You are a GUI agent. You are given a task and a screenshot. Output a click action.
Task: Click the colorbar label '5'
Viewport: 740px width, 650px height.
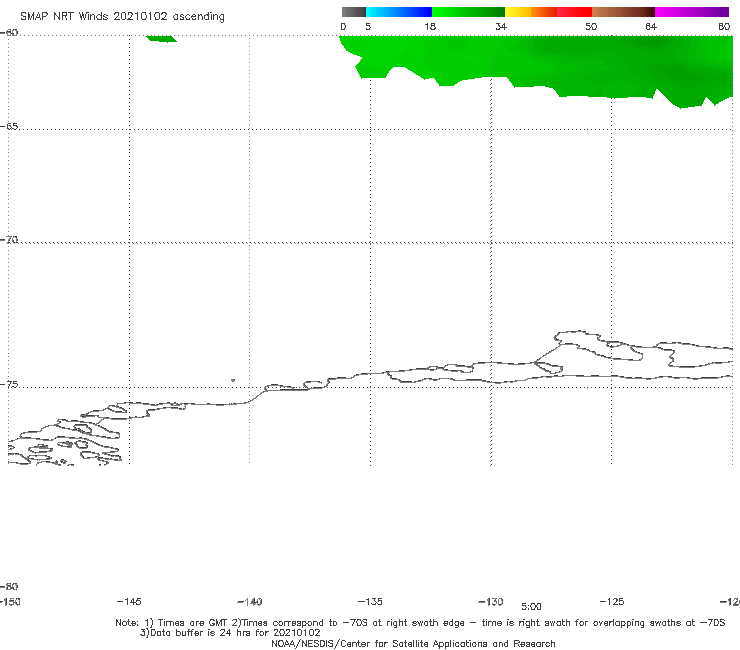368,26
